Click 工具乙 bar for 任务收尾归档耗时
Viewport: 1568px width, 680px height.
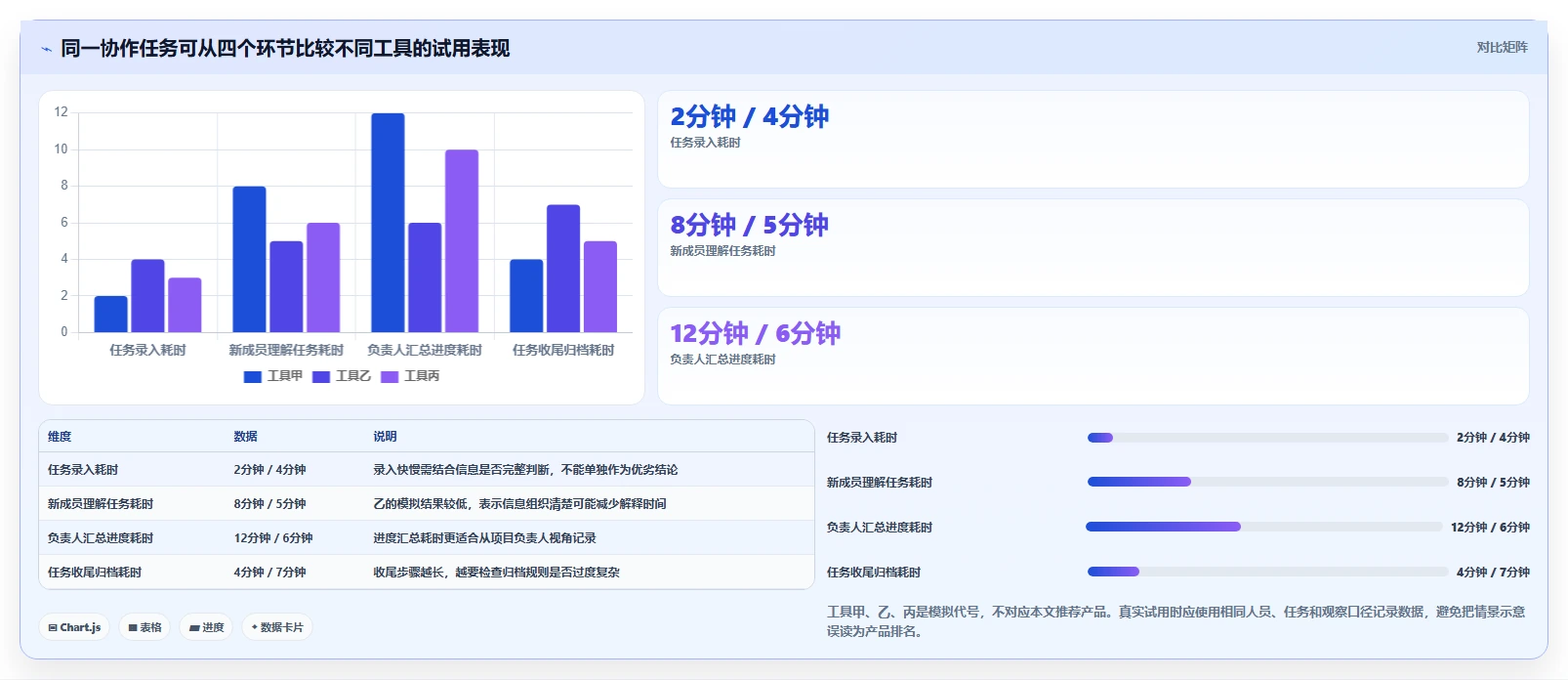tap(563, 269)
